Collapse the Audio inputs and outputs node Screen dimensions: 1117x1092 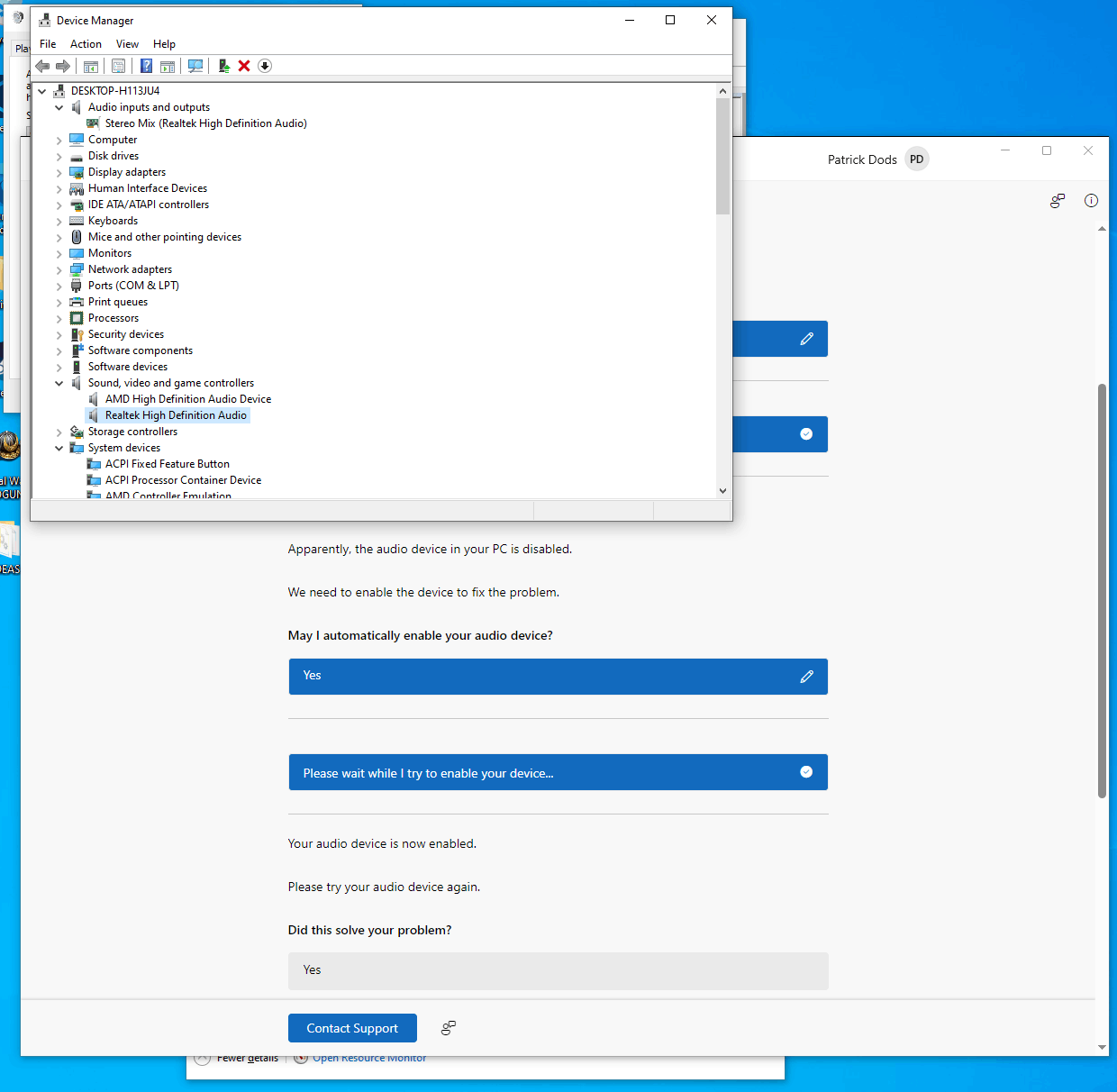pyautogui.click(x=59, y=107)
